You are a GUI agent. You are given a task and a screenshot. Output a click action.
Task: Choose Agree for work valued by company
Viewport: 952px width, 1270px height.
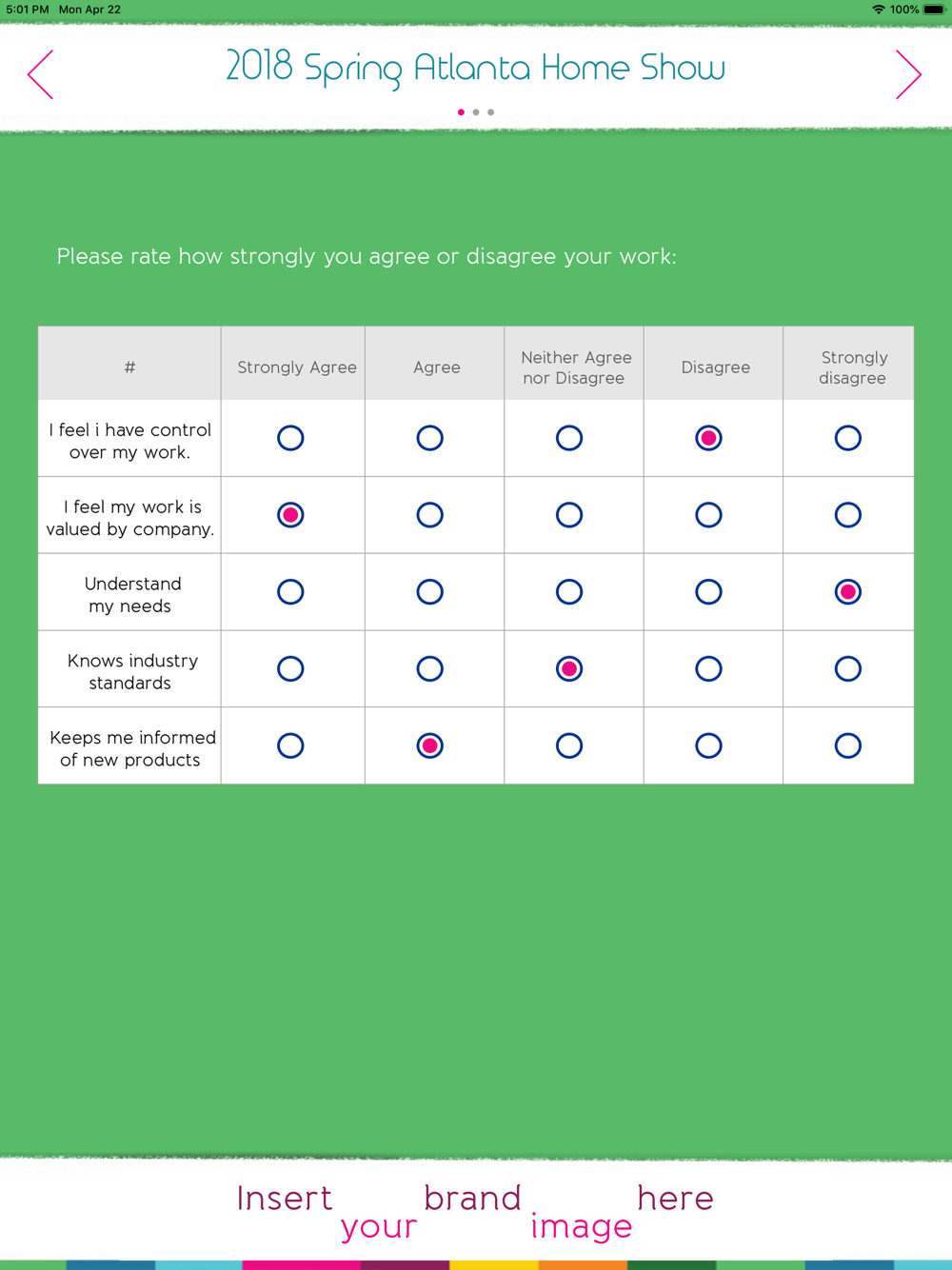coord(430,515)
